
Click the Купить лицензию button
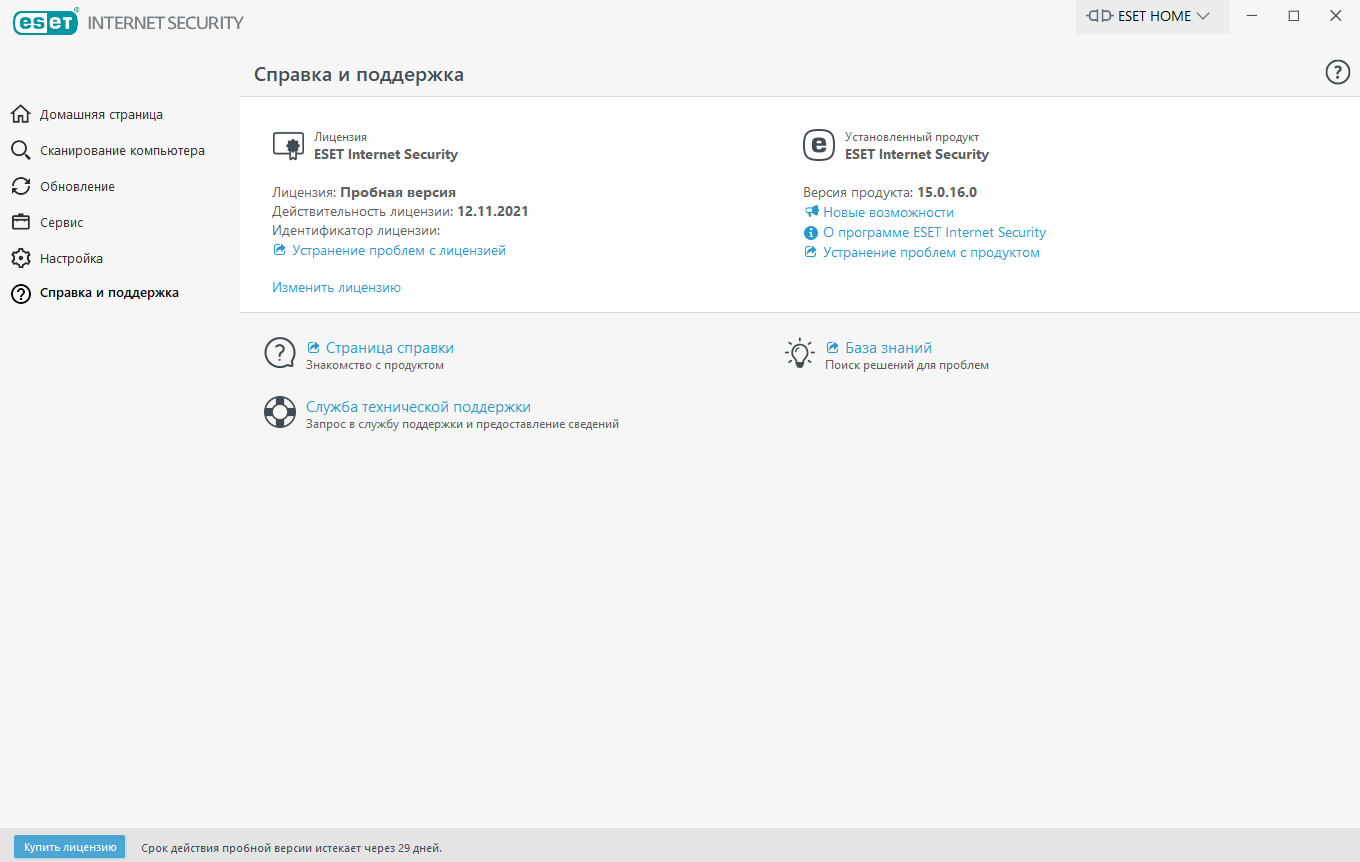tap(70, 847)
